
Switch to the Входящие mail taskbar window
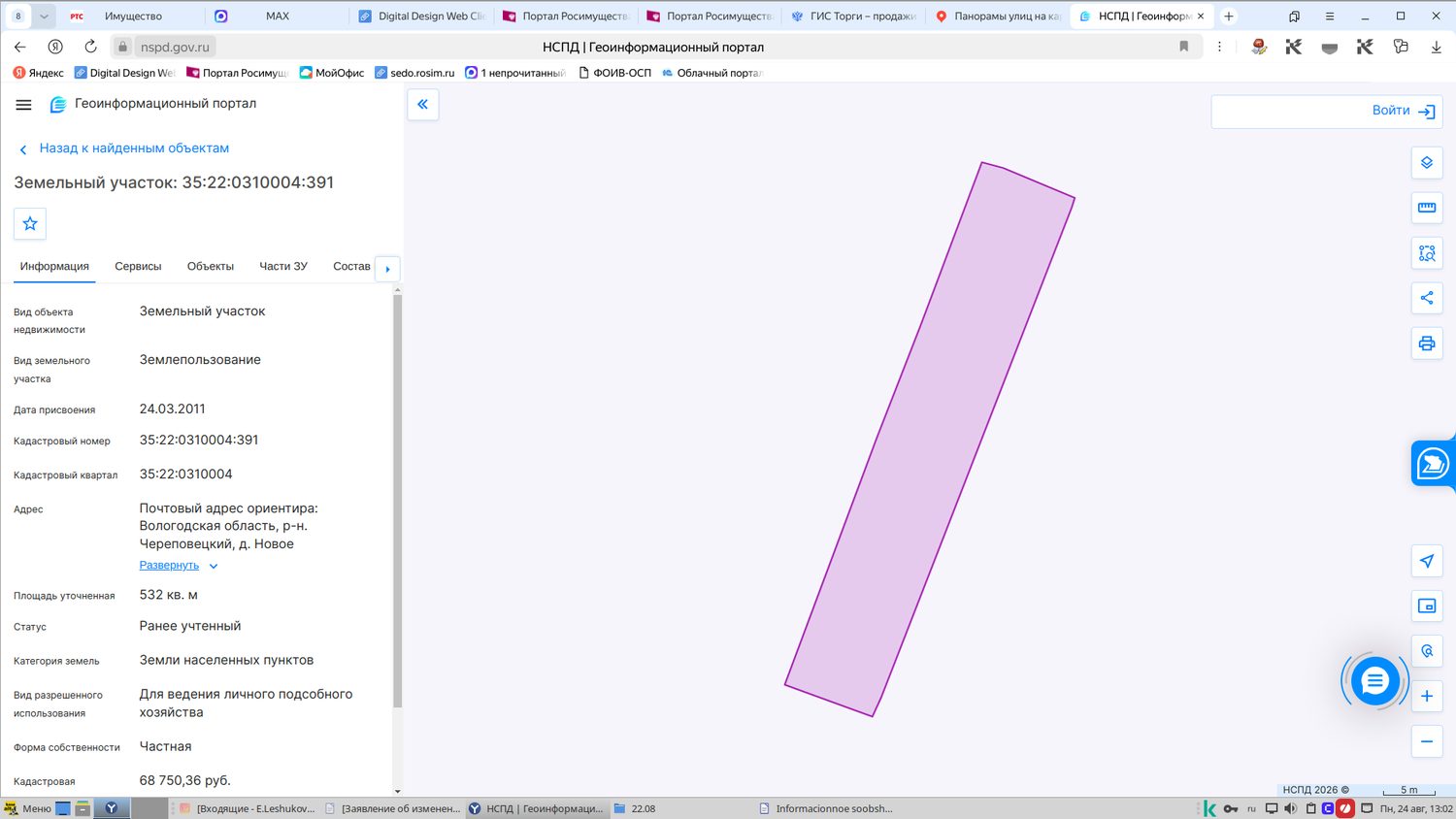tap(248, 808)
